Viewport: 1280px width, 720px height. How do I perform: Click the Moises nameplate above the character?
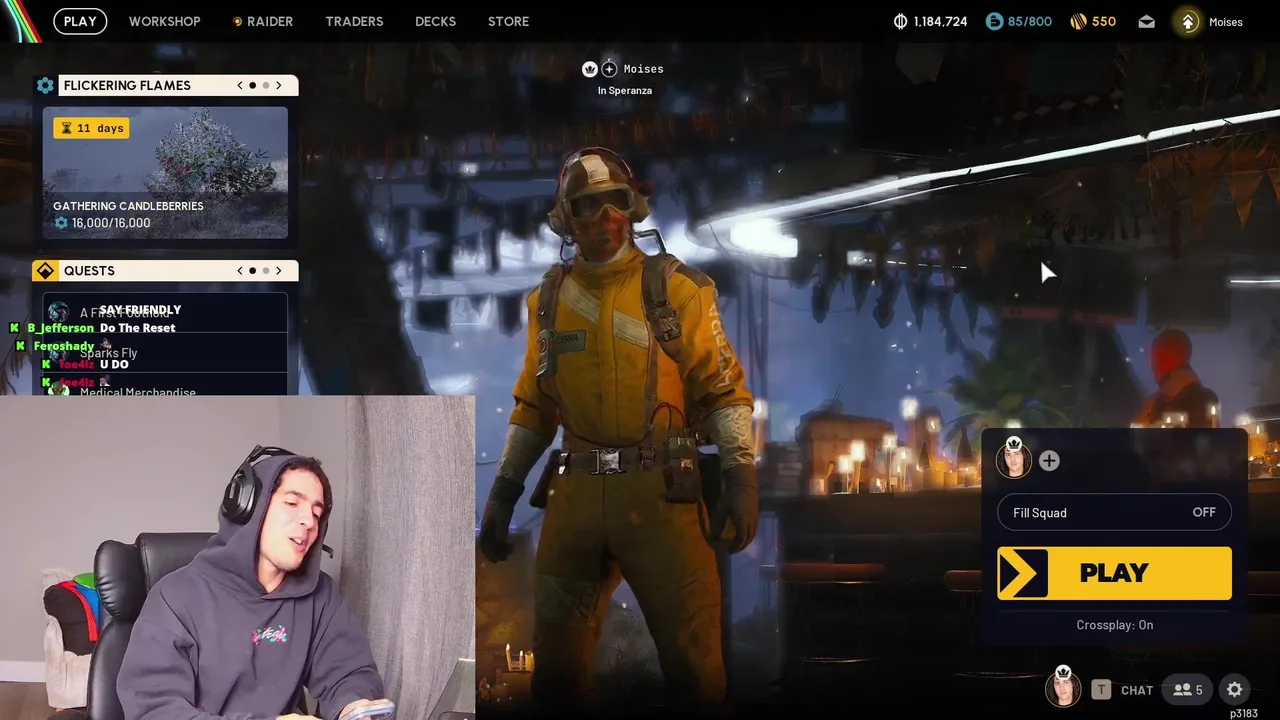pyautogui.click(x=643, y=69)
